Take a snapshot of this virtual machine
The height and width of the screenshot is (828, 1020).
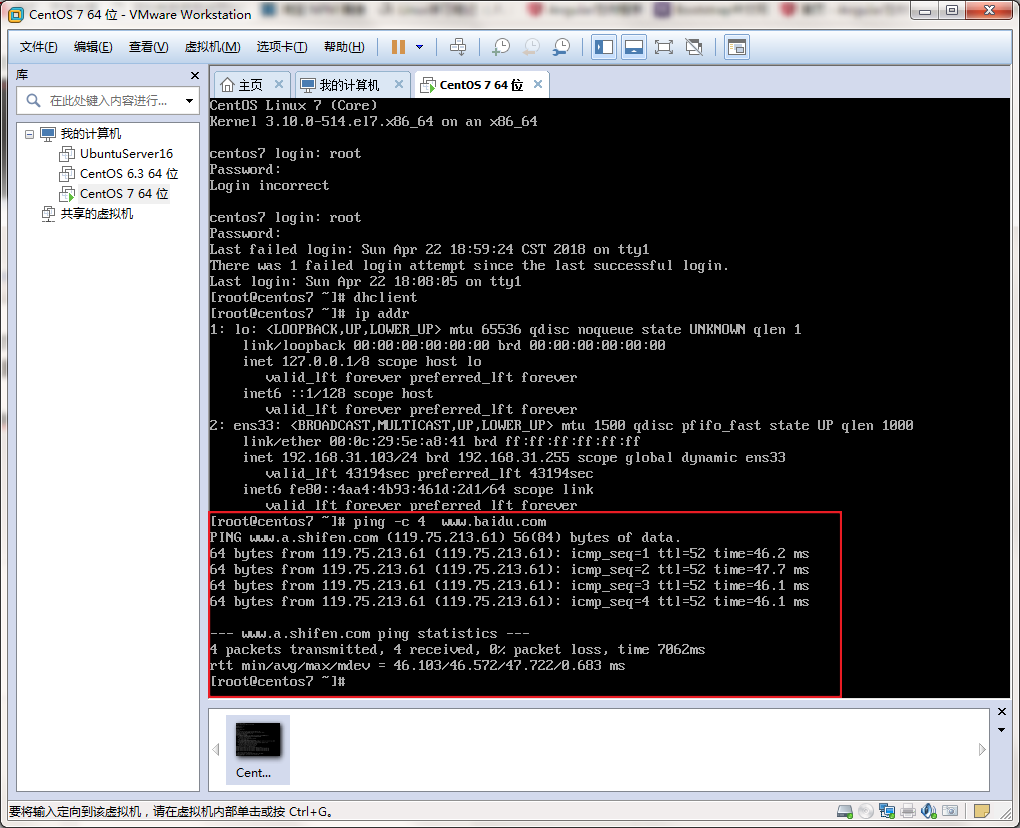(501, 47)
